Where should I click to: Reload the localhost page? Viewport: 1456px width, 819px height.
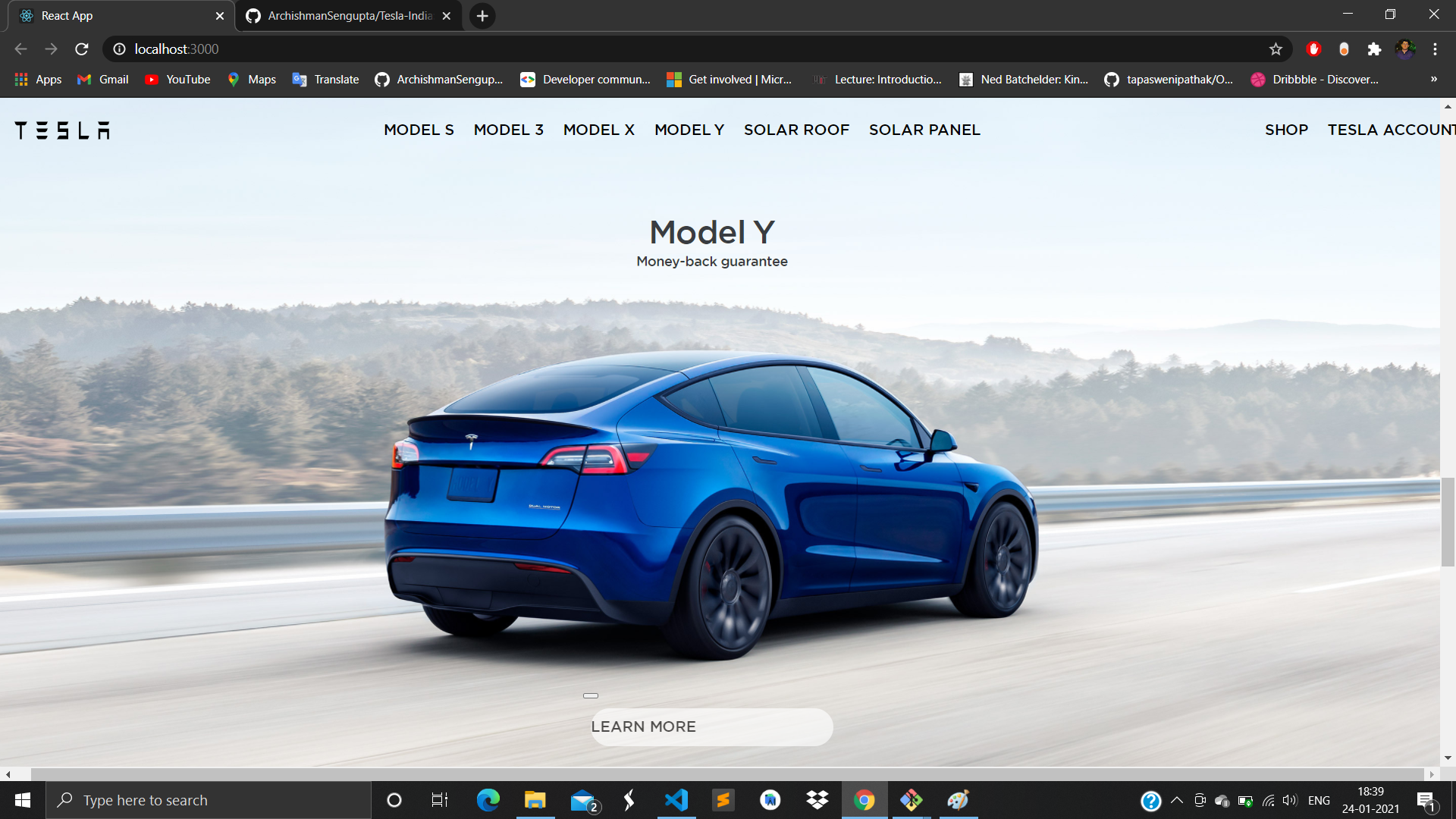82,49
